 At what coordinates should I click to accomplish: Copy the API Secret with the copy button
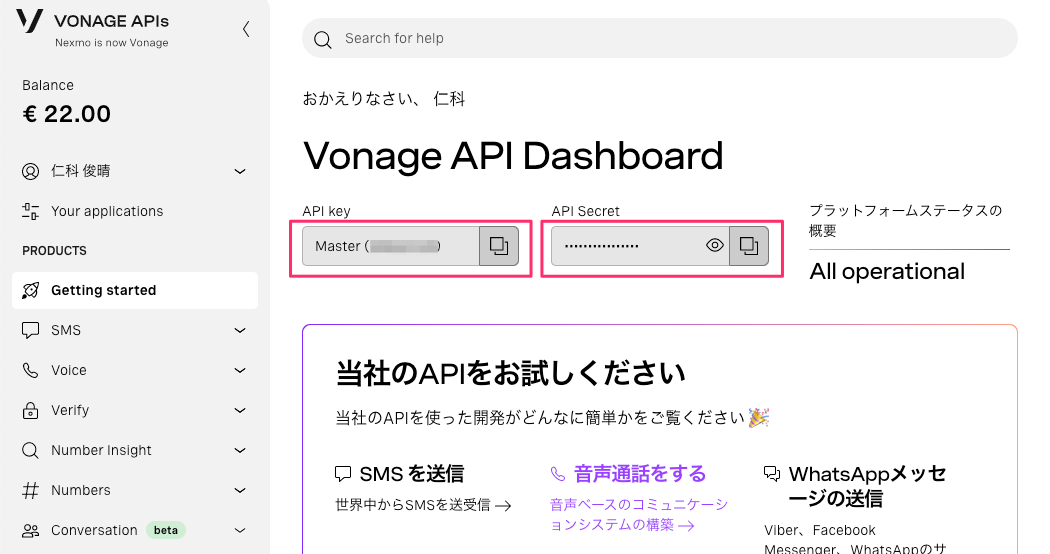749,246
